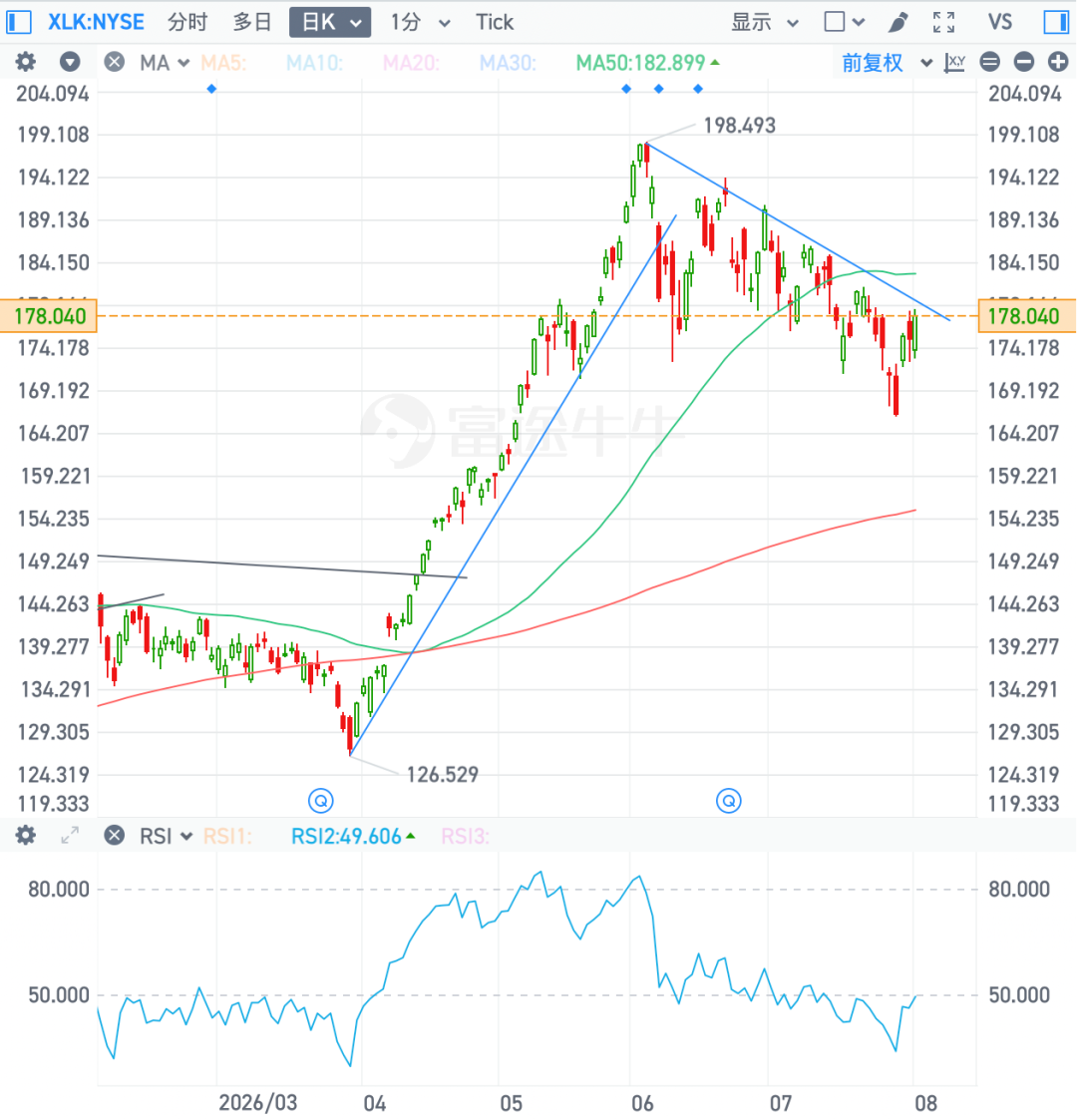Open the 1分 minute interval dropdown
Image resolution: width=1077 pixels, height=1120 pixels.
(x=420, y=22)
